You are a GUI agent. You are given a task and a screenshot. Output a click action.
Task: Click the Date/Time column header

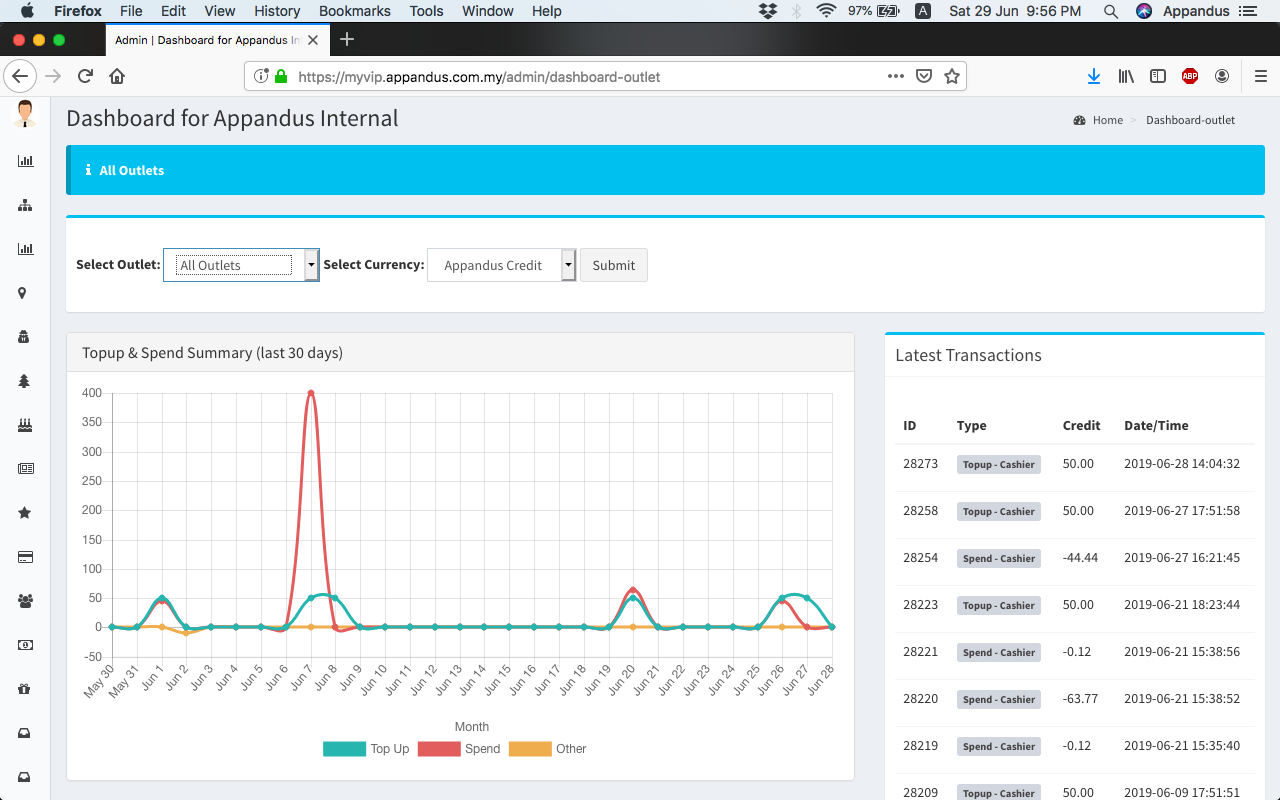[x=1156, y=426]
